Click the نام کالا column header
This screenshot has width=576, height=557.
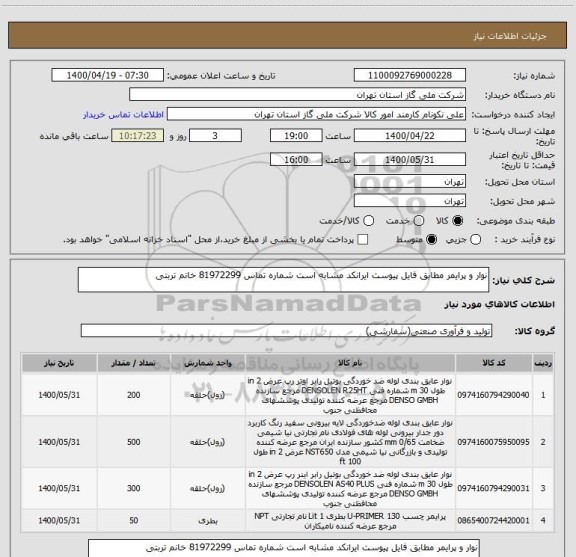coord(350,363)
